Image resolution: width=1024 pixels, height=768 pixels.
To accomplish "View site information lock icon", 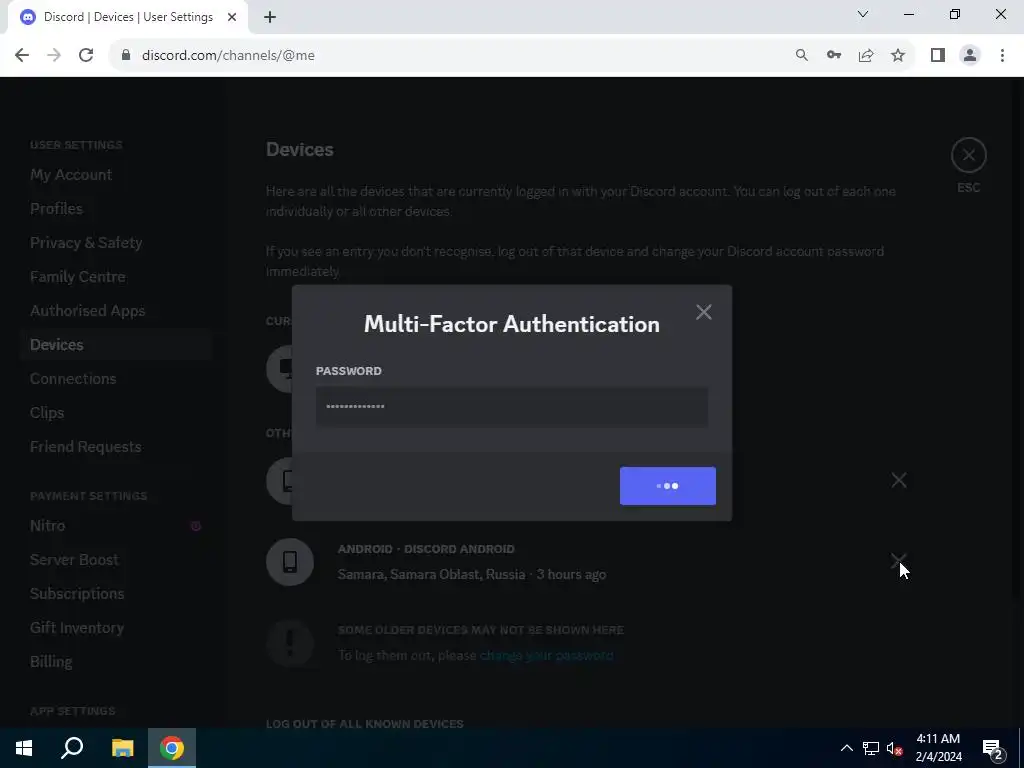I will [126, 56].
